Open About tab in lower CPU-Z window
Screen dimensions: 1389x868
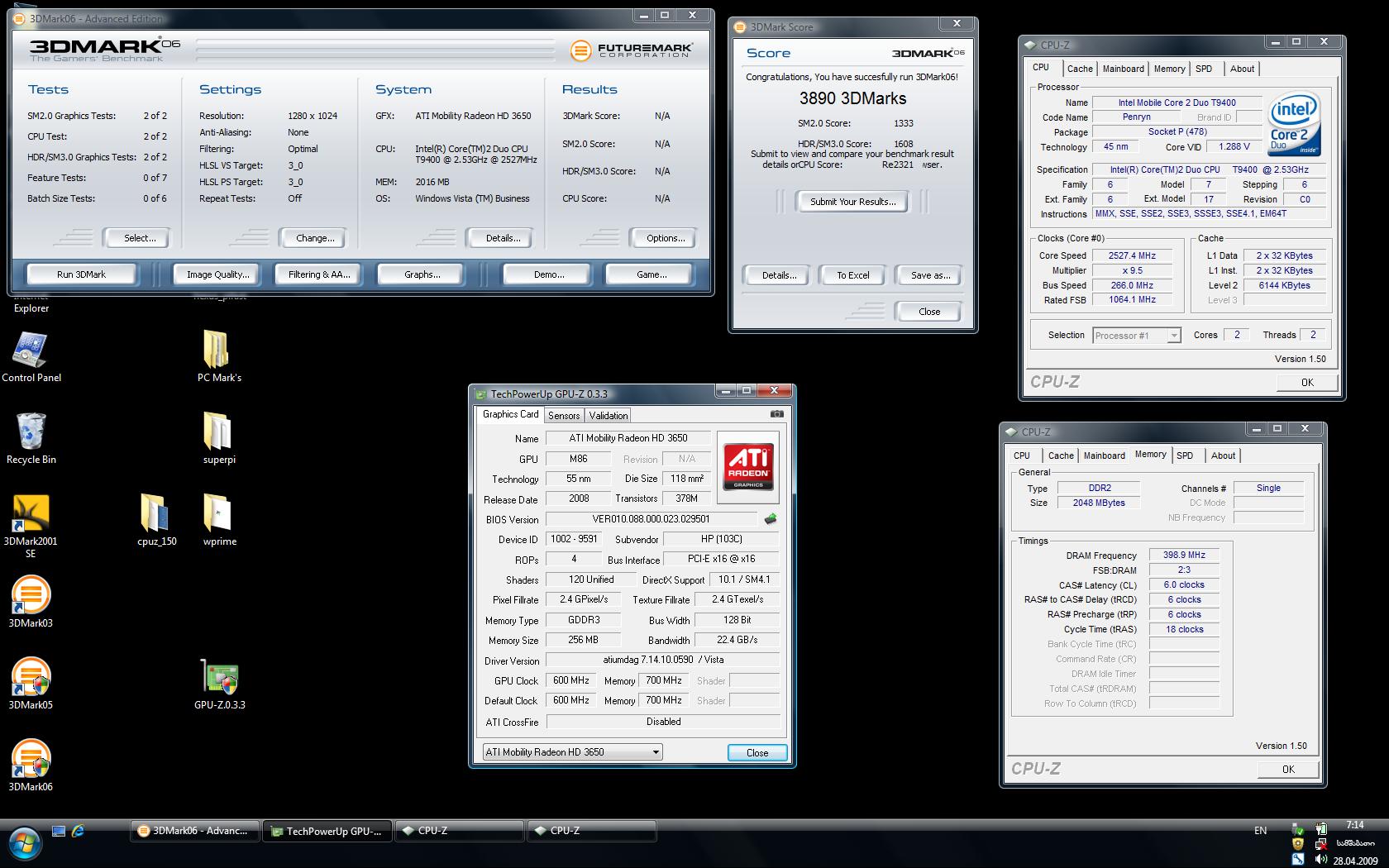pos(1223,455)
